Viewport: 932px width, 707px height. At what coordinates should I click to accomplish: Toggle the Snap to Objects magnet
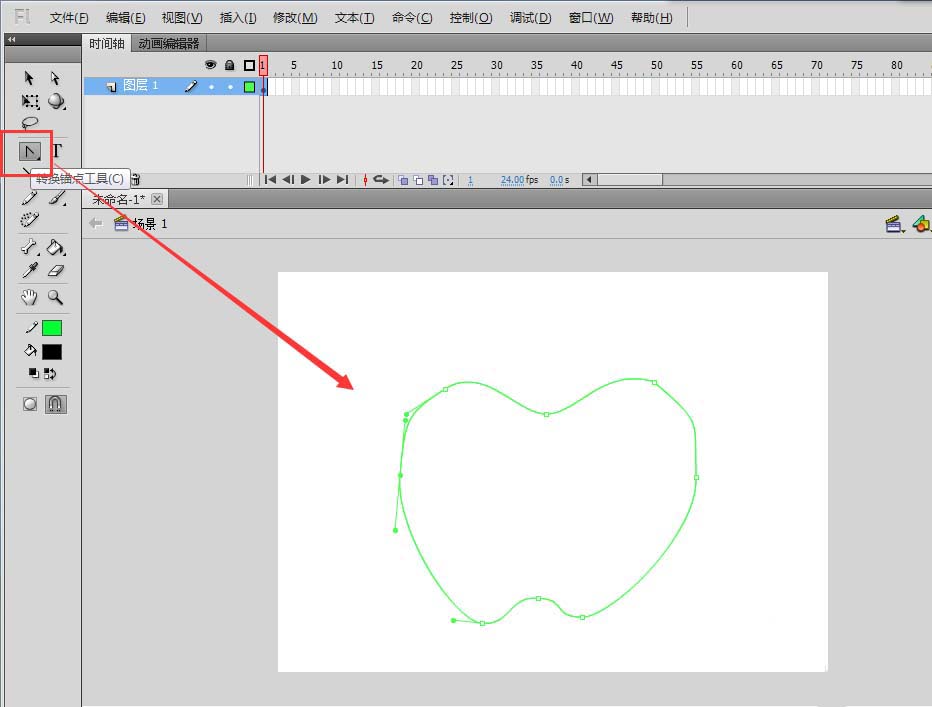[56, 404]
